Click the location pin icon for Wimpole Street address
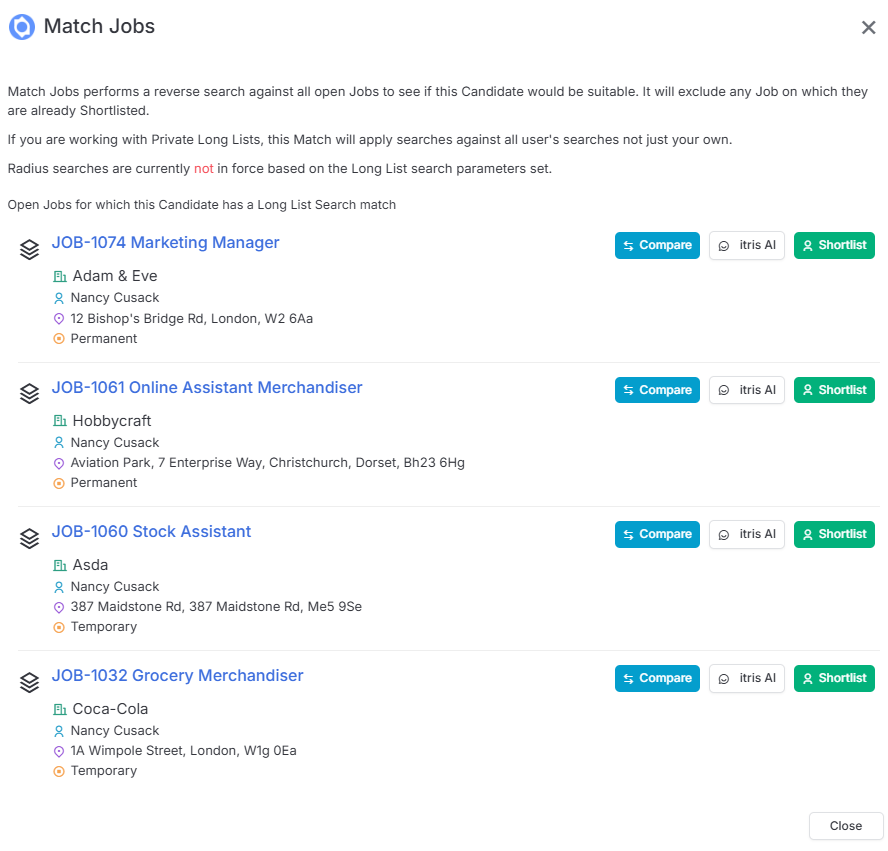 pyautogui.click(x=59, y=751)
